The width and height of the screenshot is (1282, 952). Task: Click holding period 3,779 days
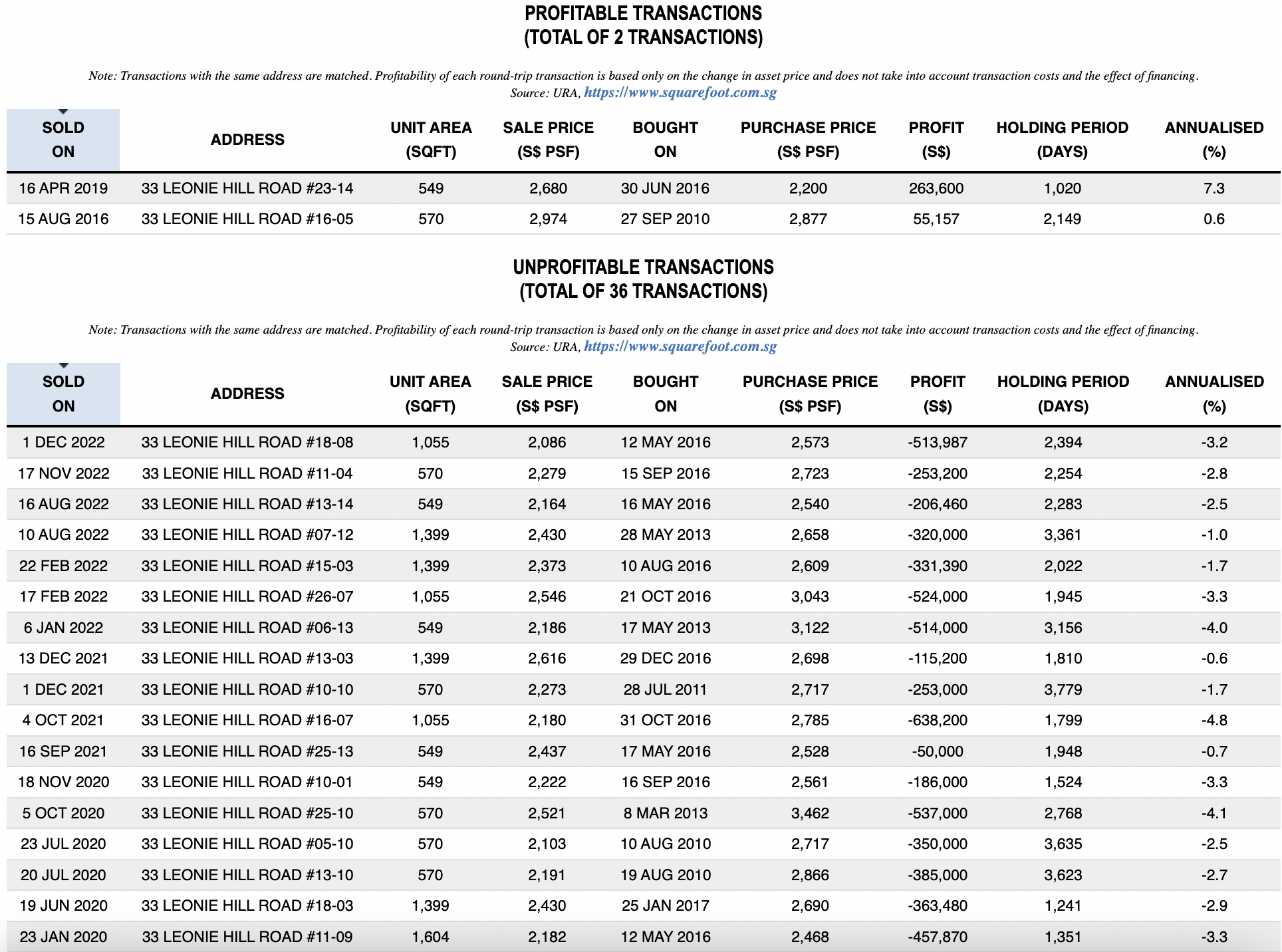click(x=1063, y=689)
